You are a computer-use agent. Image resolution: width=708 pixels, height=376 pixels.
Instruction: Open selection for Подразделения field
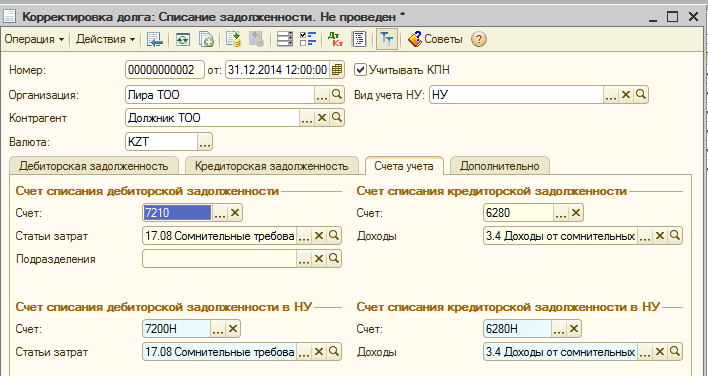coord(304,259)
